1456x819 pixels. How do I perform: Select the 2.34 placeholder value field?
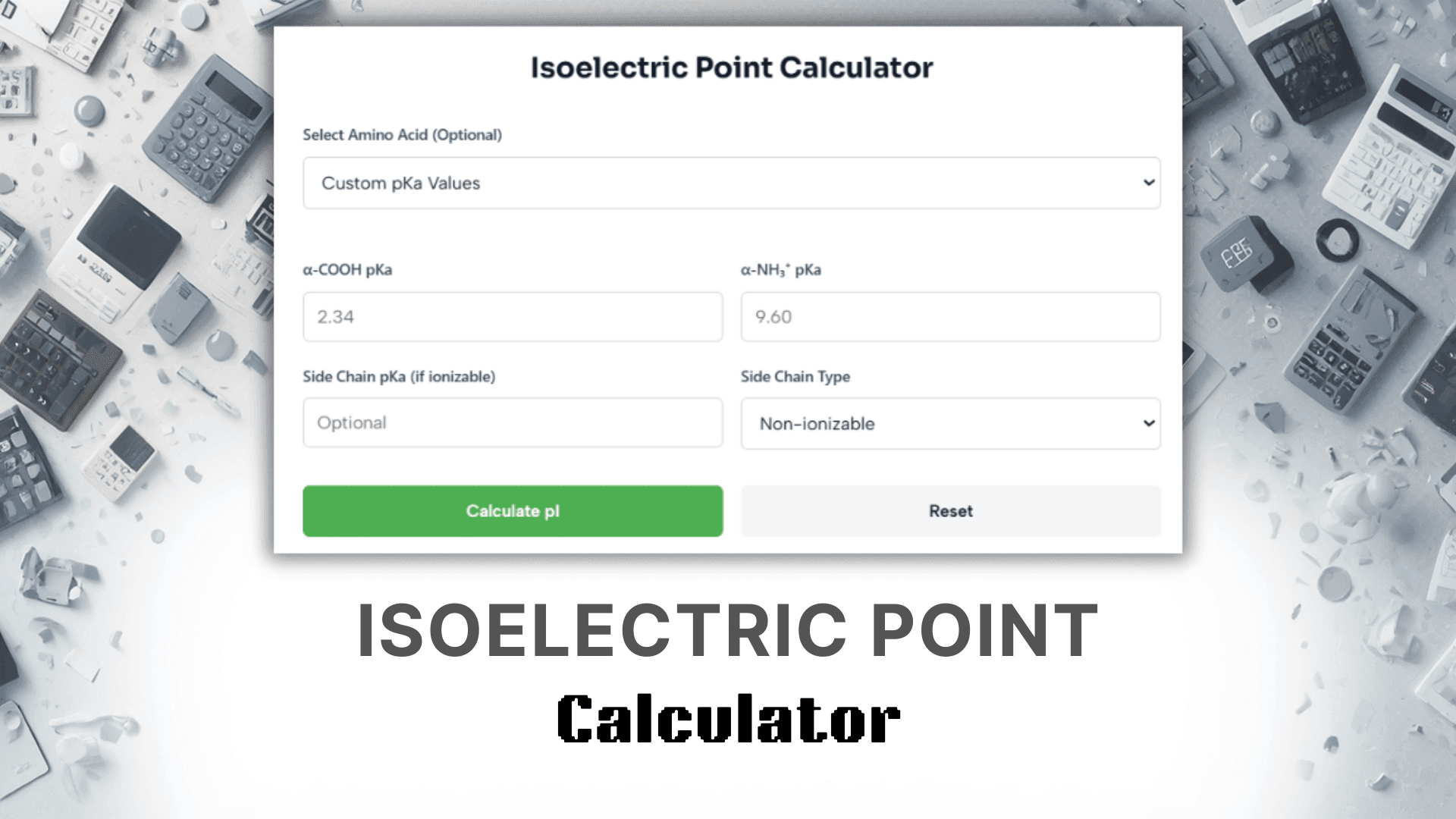[513, 316]
